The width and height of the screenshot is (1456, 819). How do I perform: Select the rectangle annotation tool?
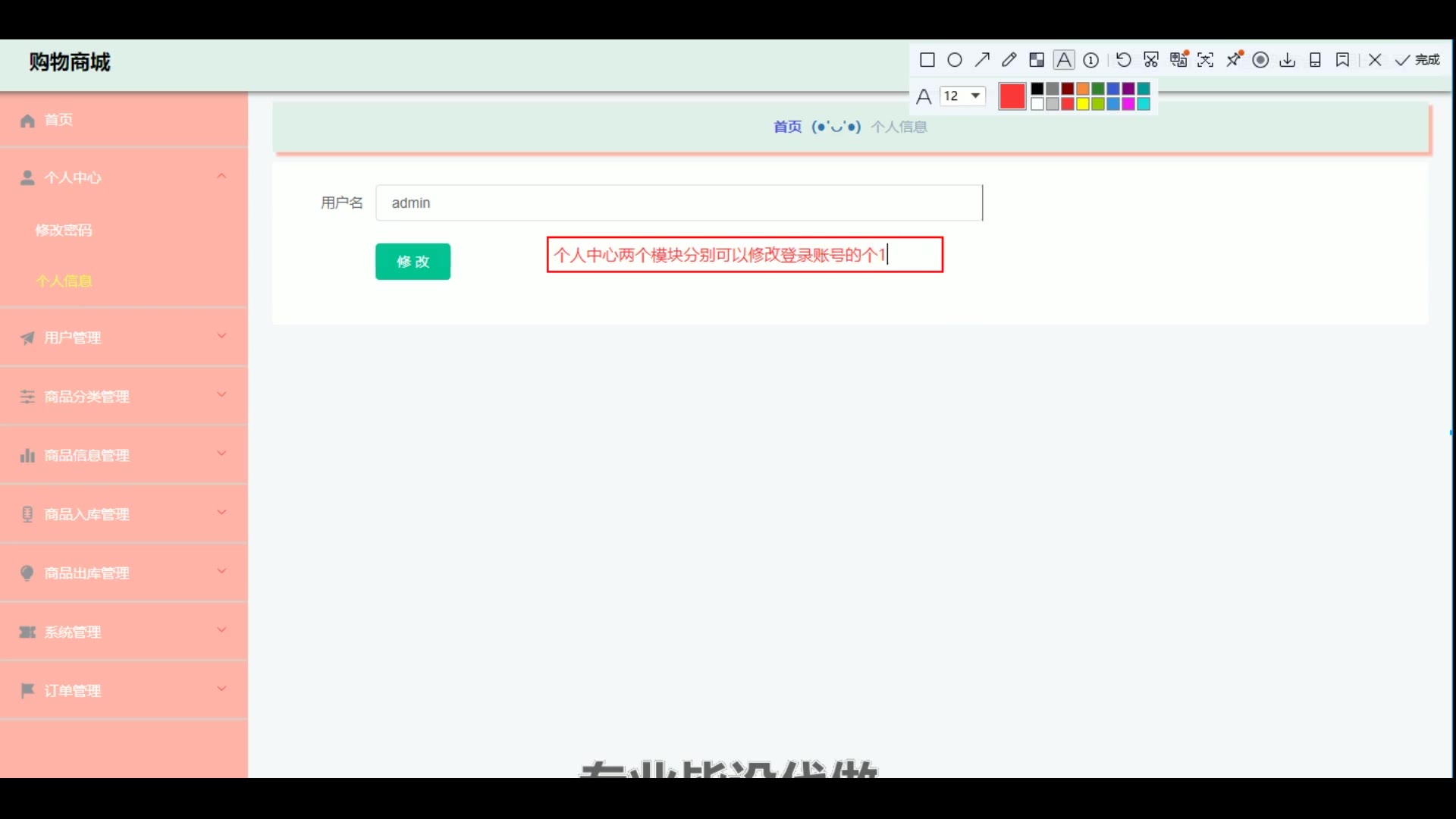[x=927, y=60]
